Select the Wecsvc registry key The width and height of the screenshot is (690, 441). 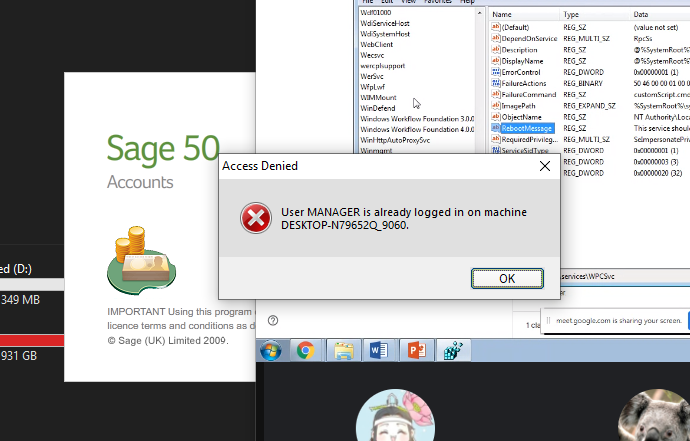[372, 55]
